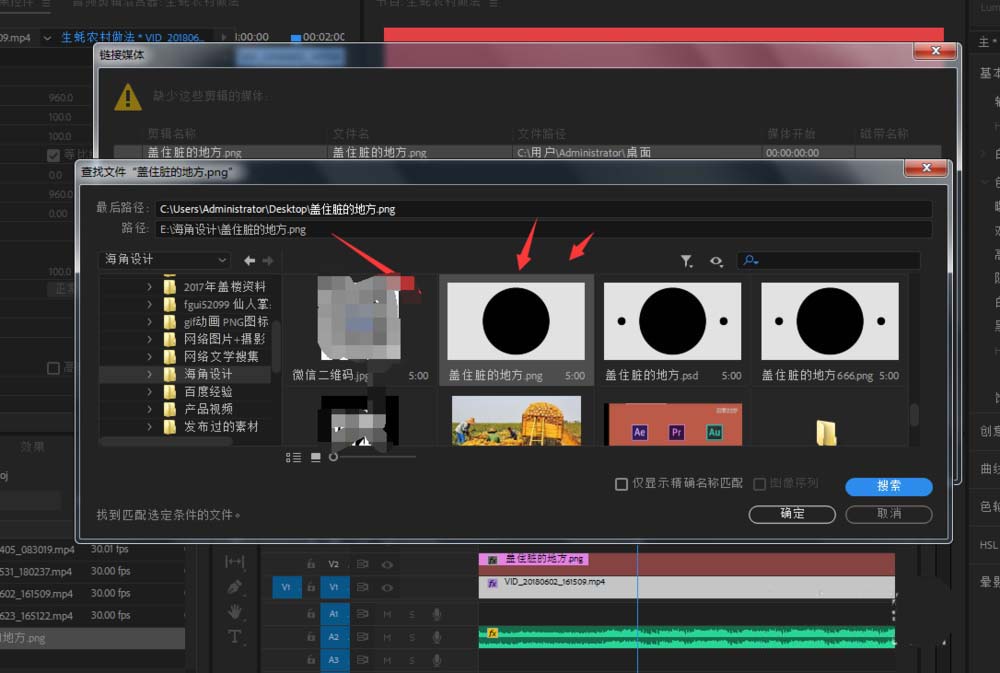
Task: Toggle lock on track V2
Action: point(311,564)
